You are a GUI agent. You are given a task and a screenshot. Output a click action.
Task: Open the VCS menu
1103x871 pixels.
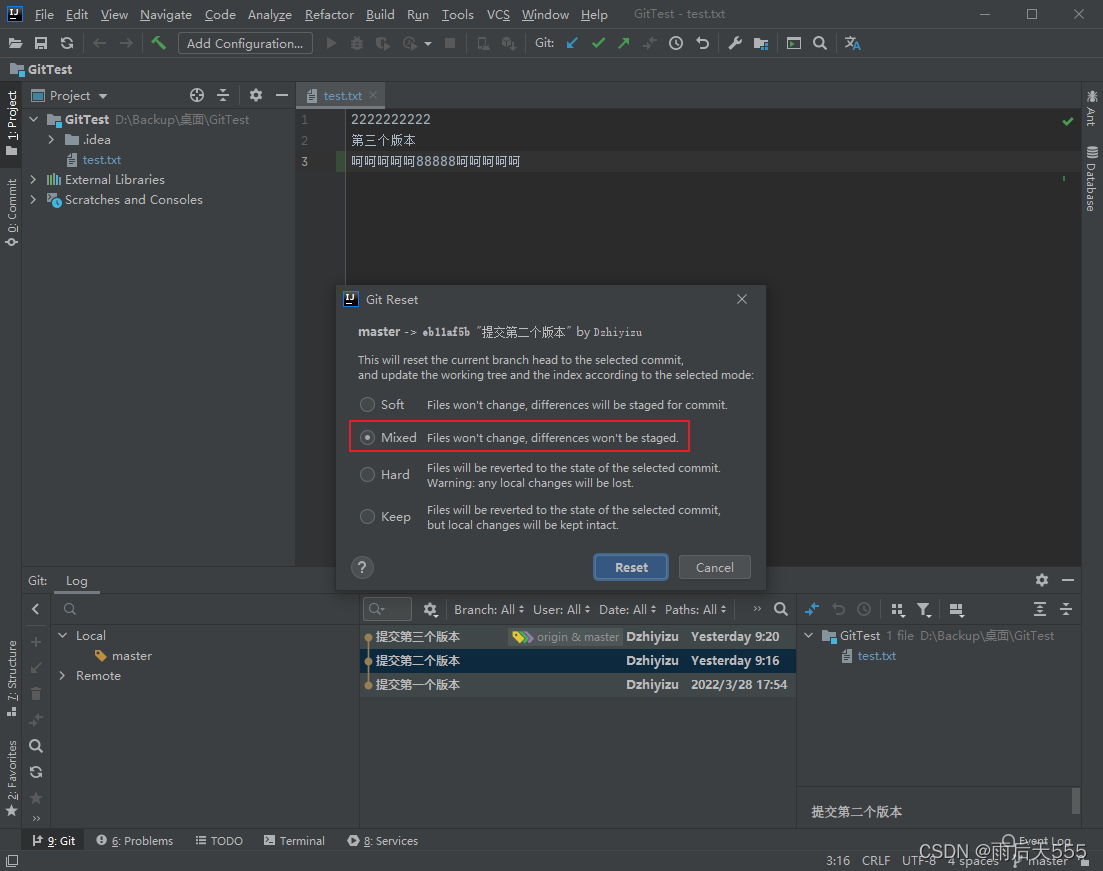[x=498, y=15]
